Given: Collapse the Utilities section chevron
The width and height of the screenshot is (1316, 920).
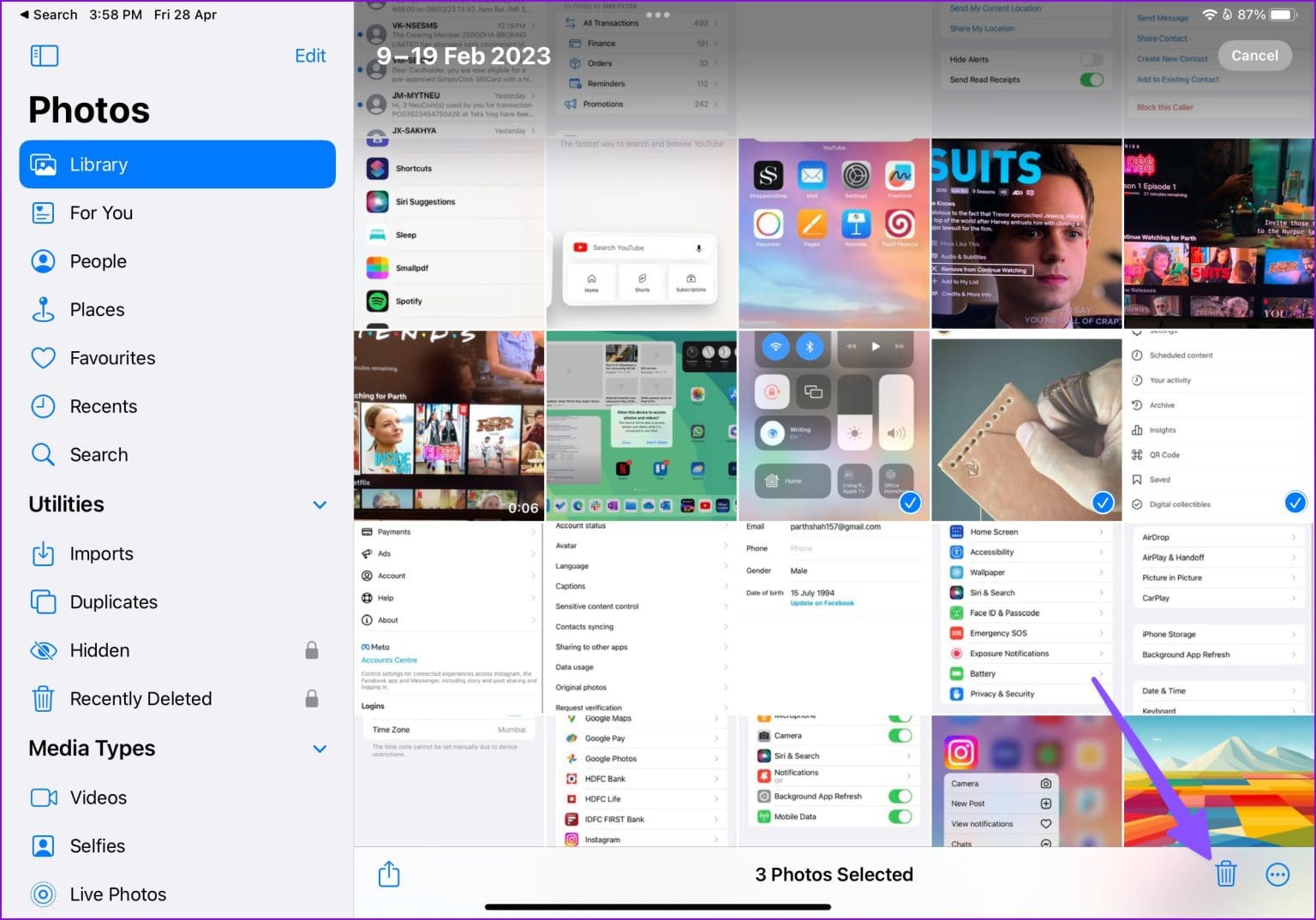Looking at the screenshot, I should pyautogui.click(x=320, y=505).
